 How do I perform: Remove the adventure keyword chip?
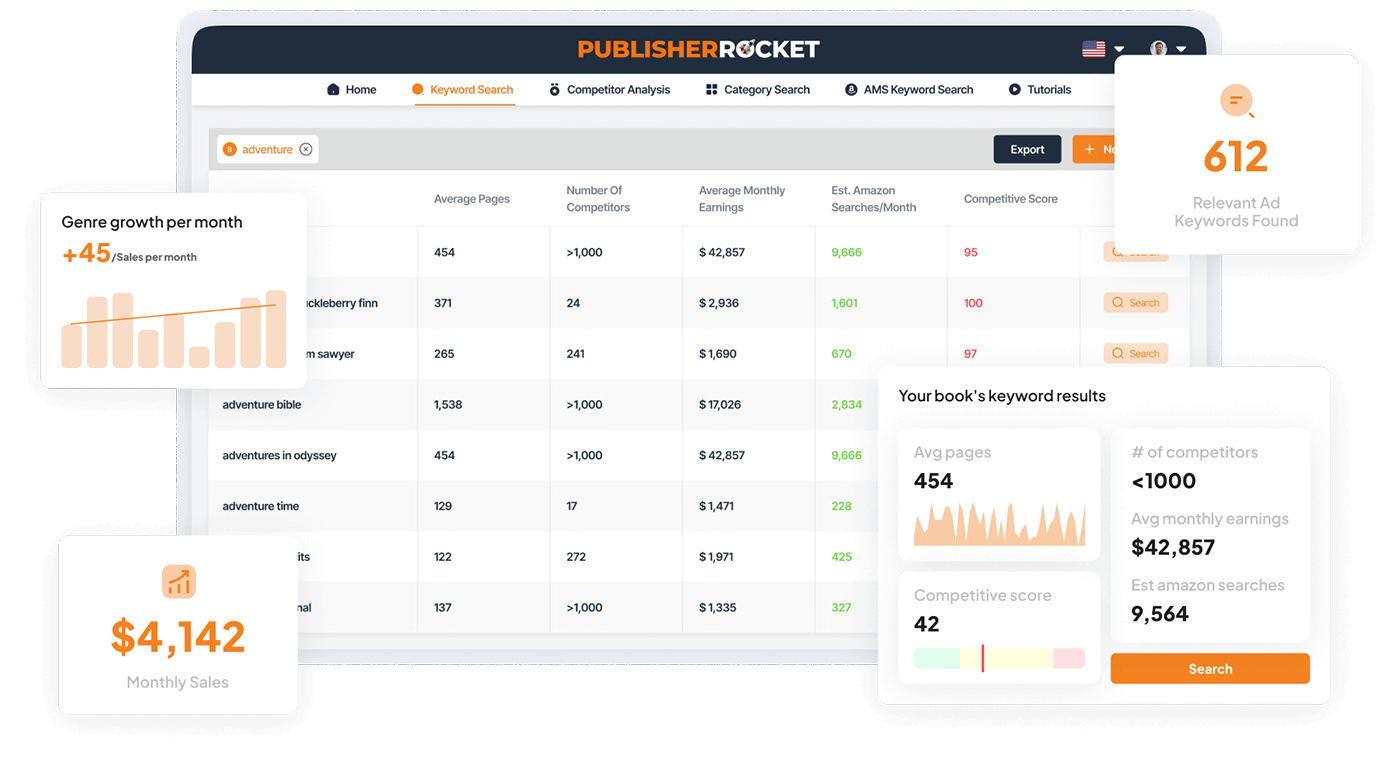[306, 150]
